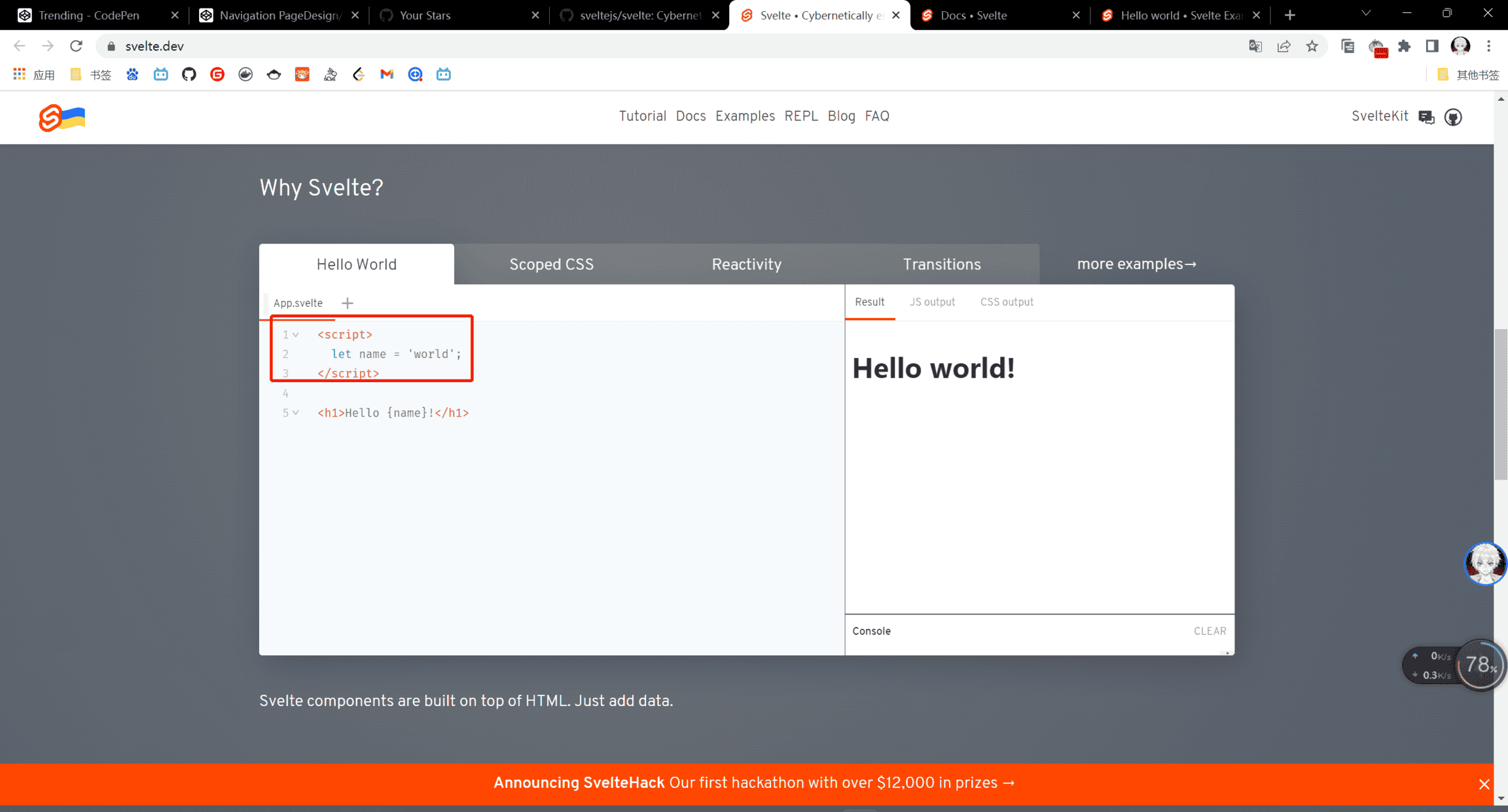This screenshot has height=812, width=1508.
Task: Collapse the script block fold arrow on line 1
Action: click(x=296, y=335)
